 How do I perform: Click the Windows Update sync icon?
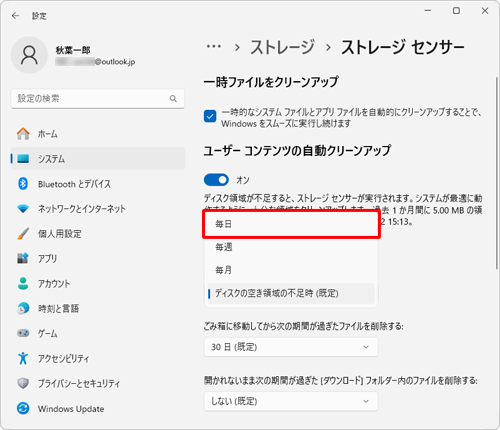pyautogui.click(x=23, y=408)
